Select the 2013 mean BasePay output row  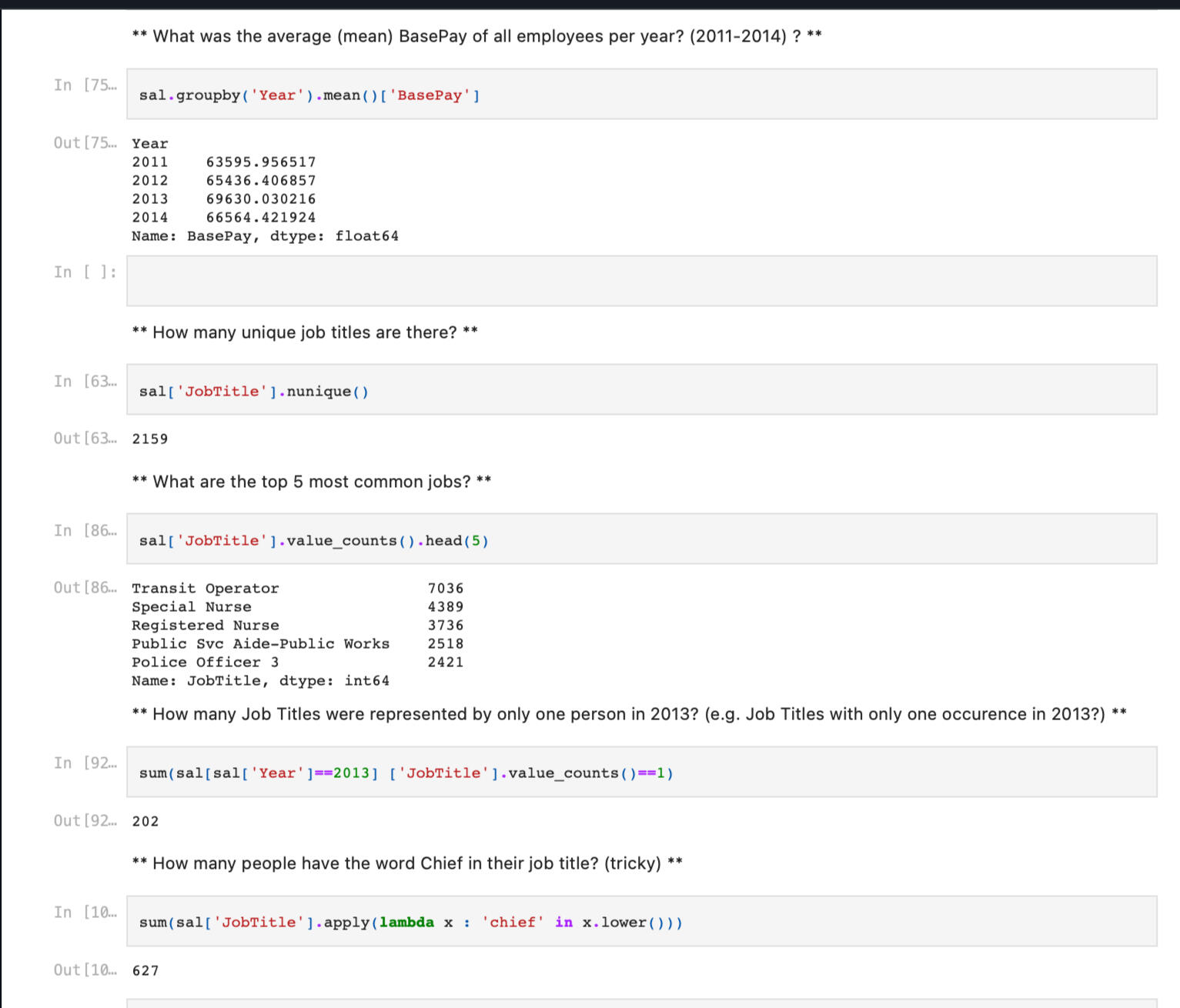pyautogui.click(x=223, y=199)
